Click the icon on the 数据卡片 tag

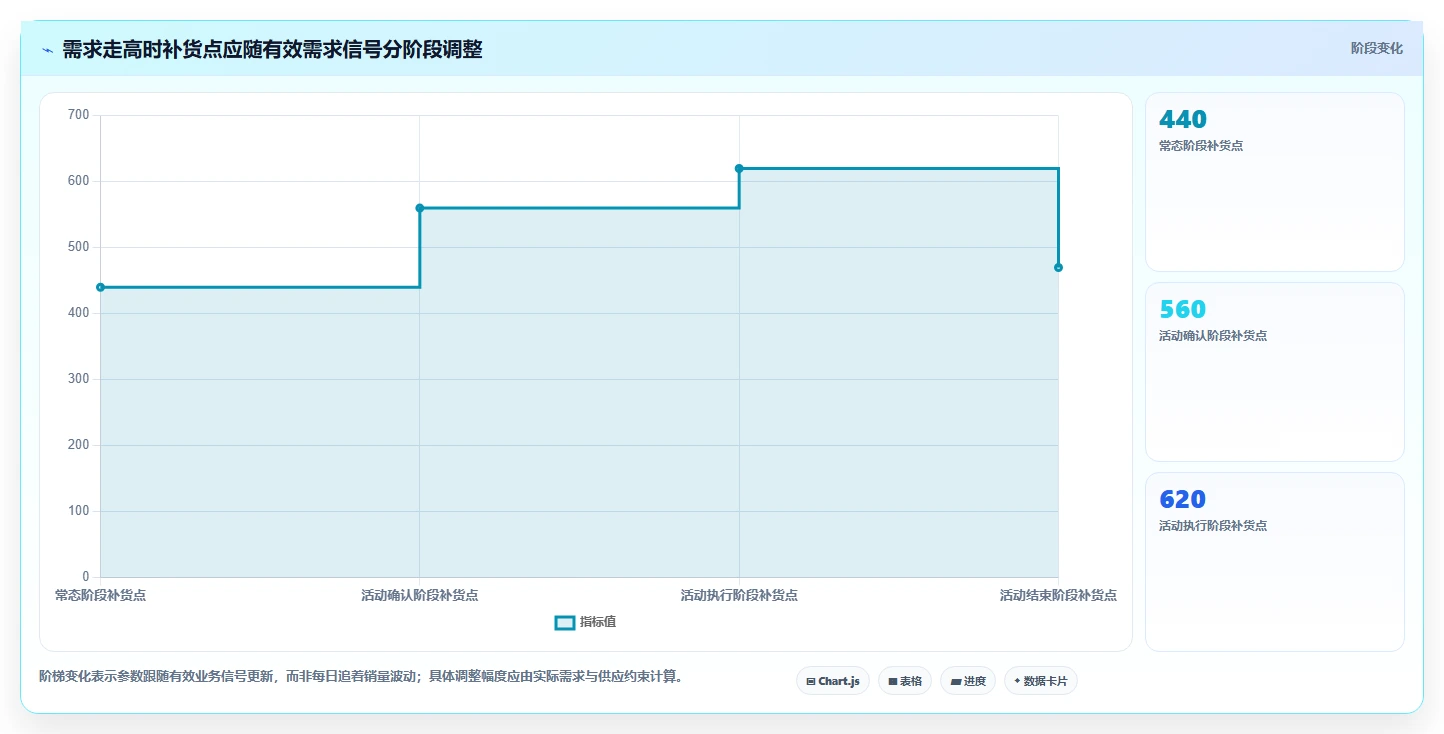pyautogui.click(x=1018, y=681)
